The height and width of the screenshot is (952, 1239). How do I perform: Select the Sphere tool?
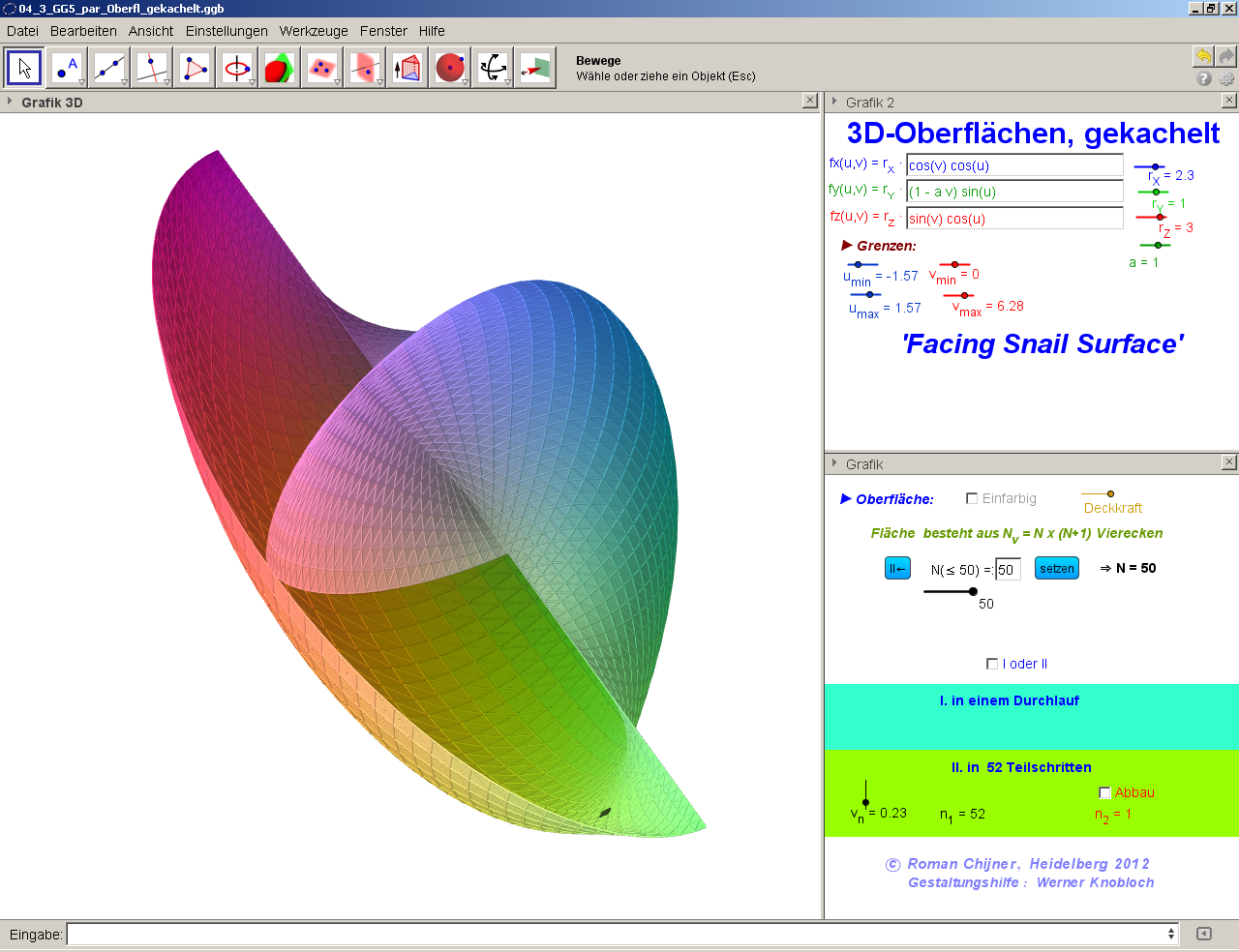[x=450, y=68]
